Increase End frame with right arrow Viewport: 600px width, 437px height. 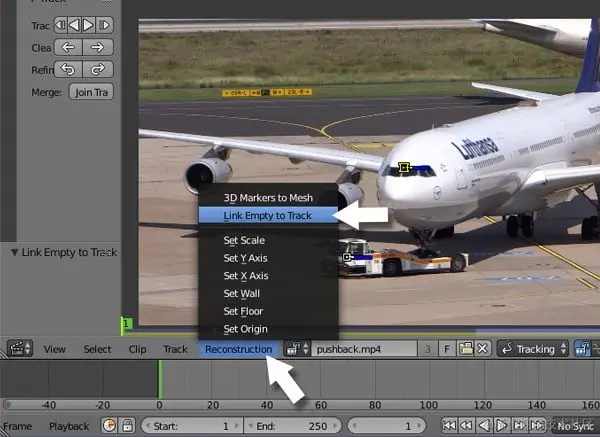coord(336,426)
